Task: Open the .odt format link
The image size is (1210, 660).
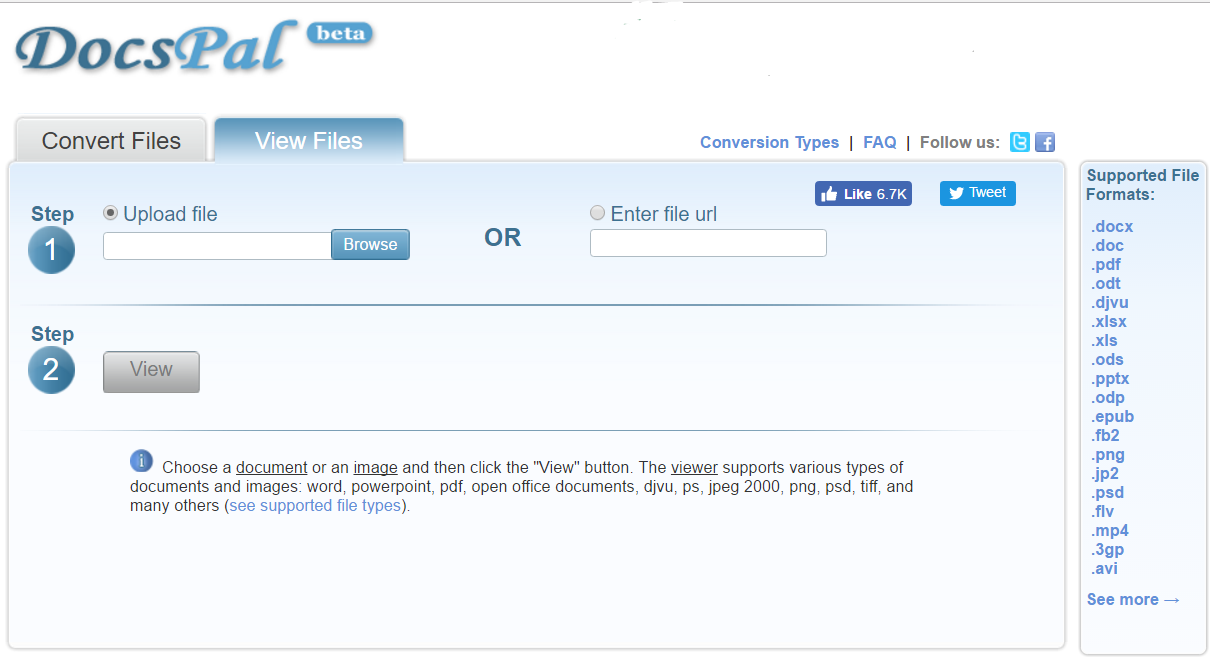Action: [1106, 284]
